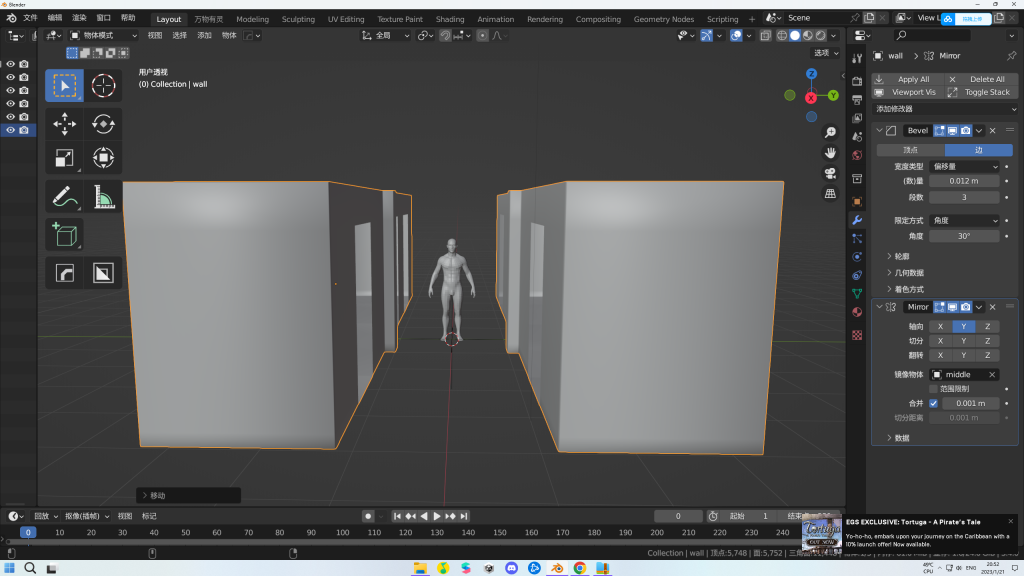Select the Bevel edges mode button
Image resolution: width=1024 pixels, height=576 pixels.
(x=979, y=150)
